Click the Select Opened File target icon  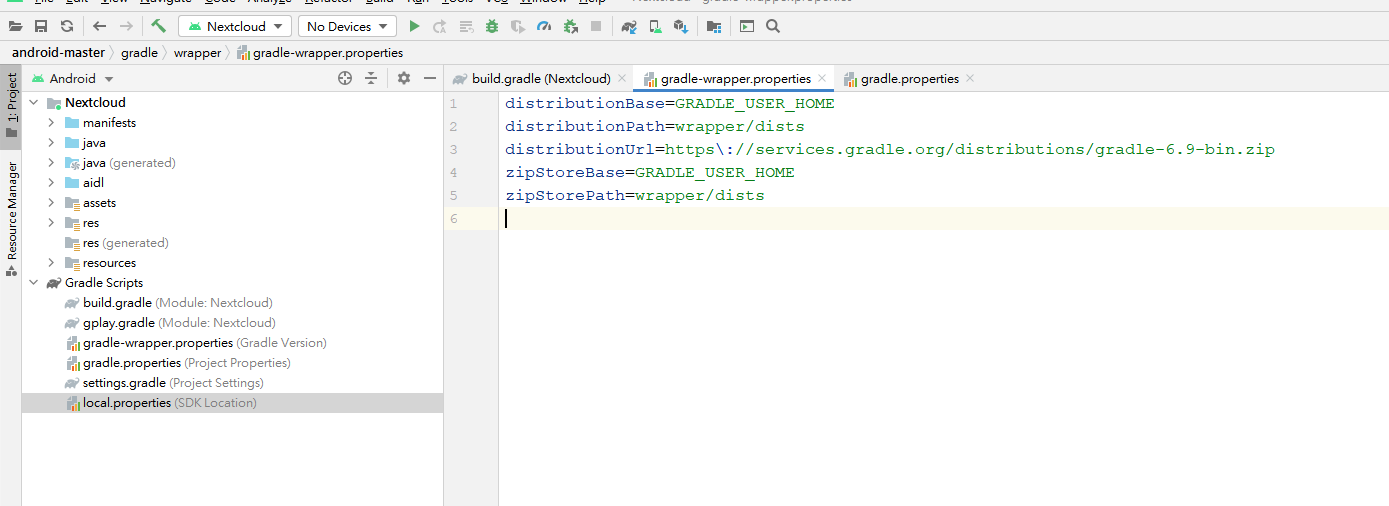(345, 78)
